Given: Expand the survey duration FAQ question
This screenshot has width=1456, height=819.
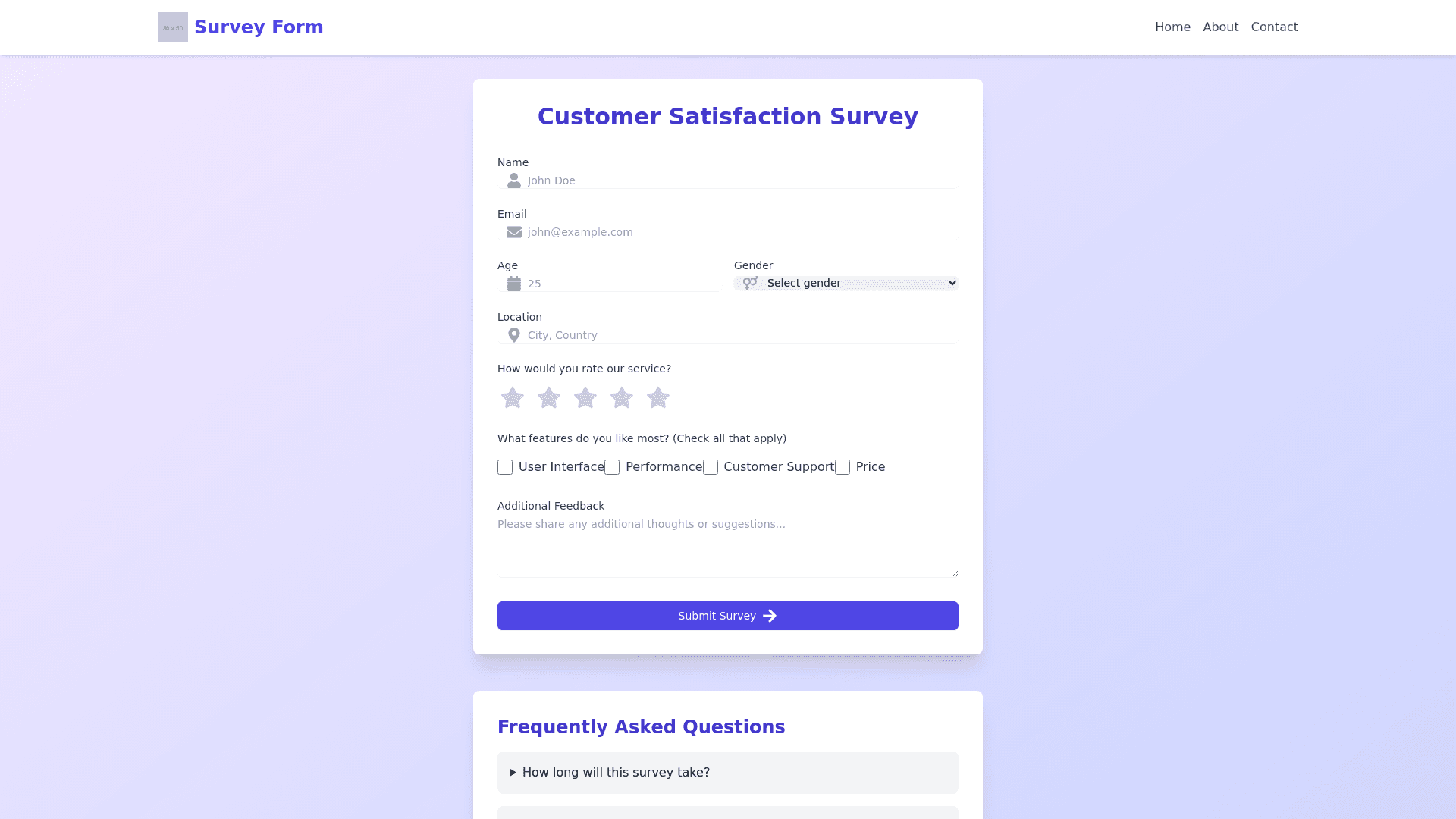Looking at the screenshot, I should tap(616, 773).
